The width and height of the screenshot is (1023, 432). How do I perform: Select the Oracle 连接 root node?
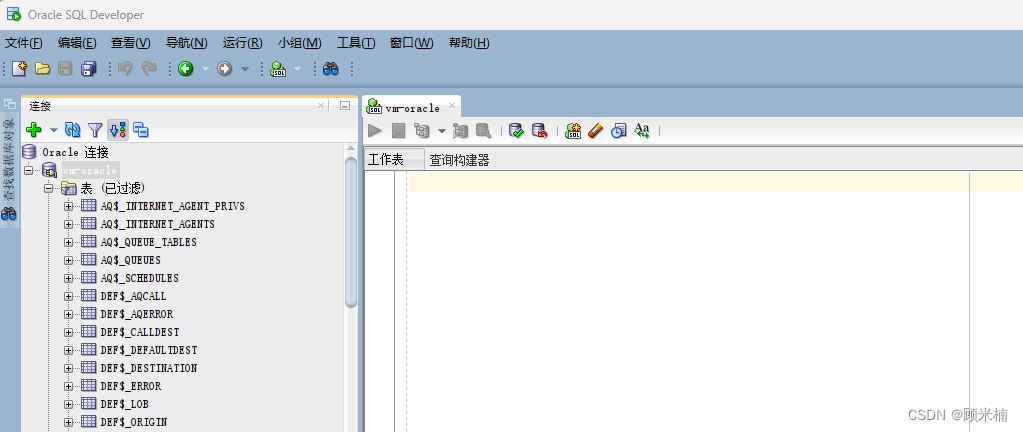(75, 153)
